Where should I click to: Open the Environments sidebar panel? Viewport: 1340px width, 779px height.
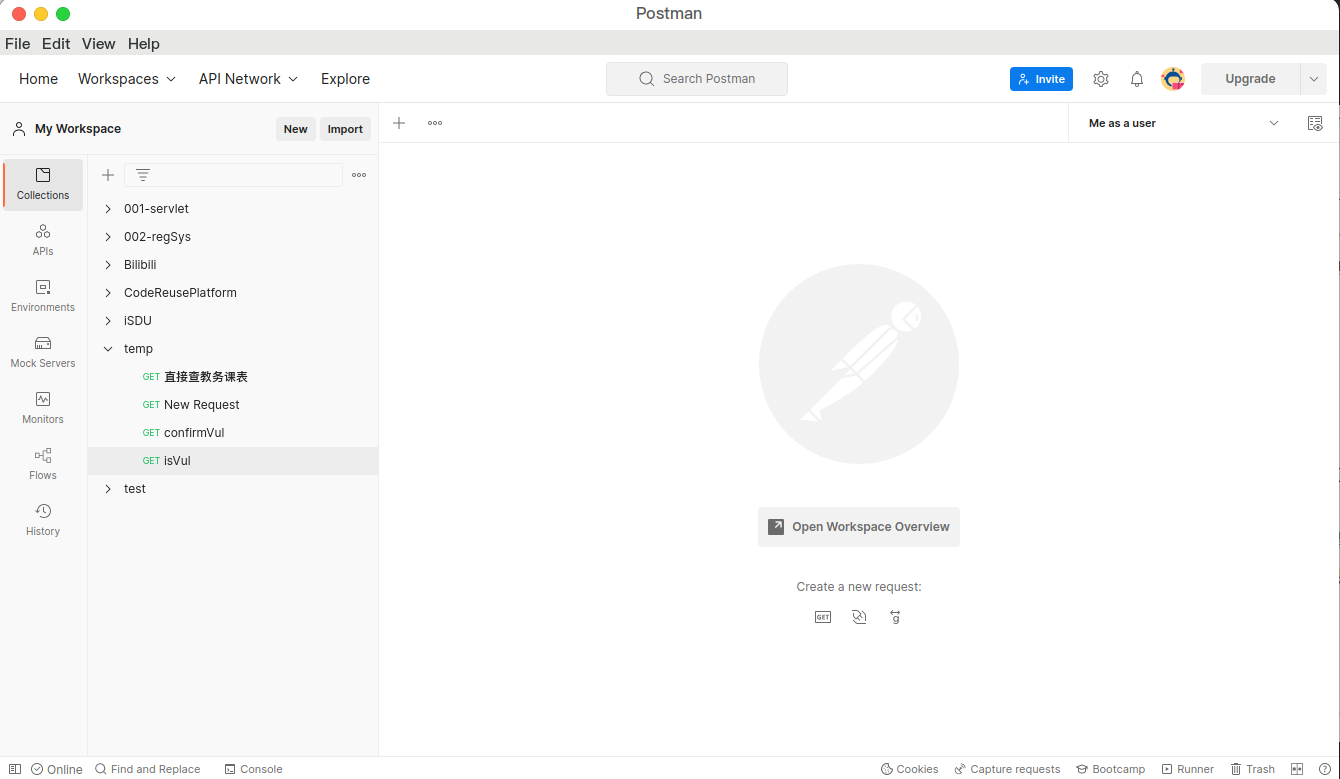pos(43,296)
